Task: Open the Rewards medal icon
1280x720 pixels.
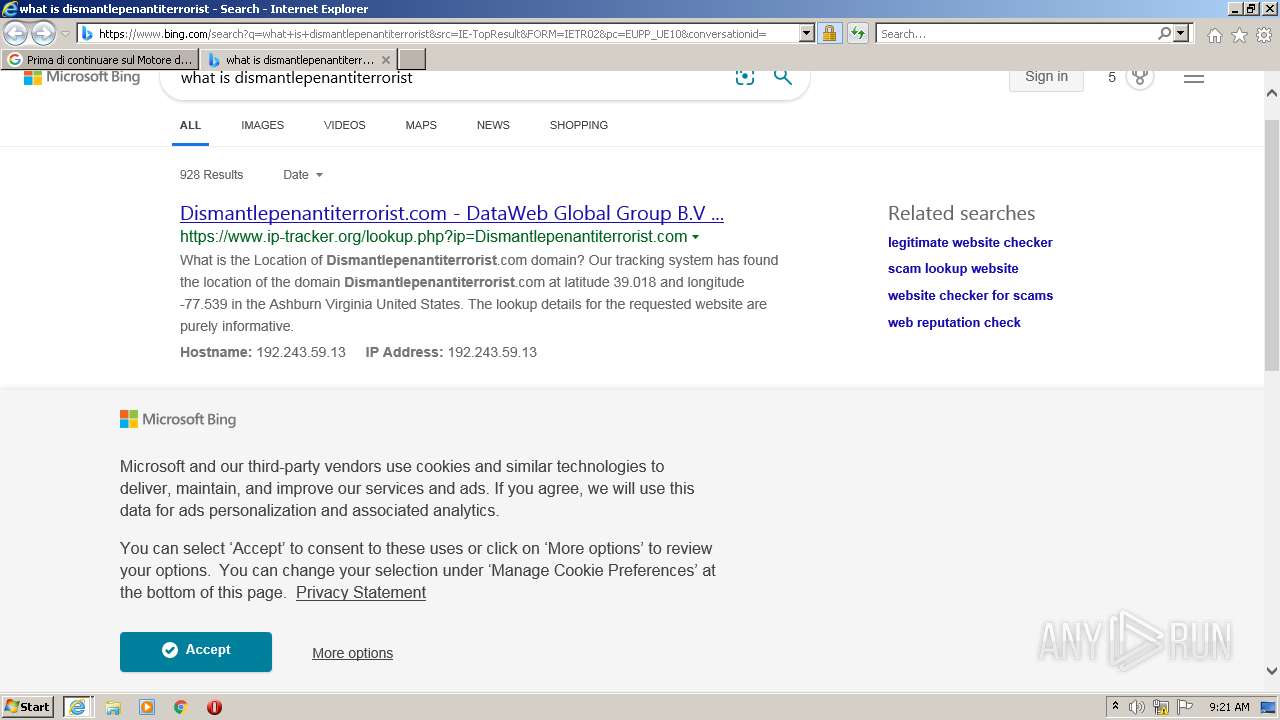Action: pyautogui.click(x=1140, y=77)
